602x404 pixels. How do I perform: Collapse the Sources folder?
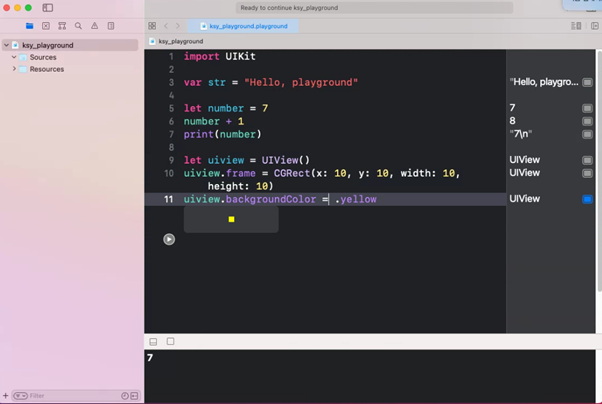14,57
